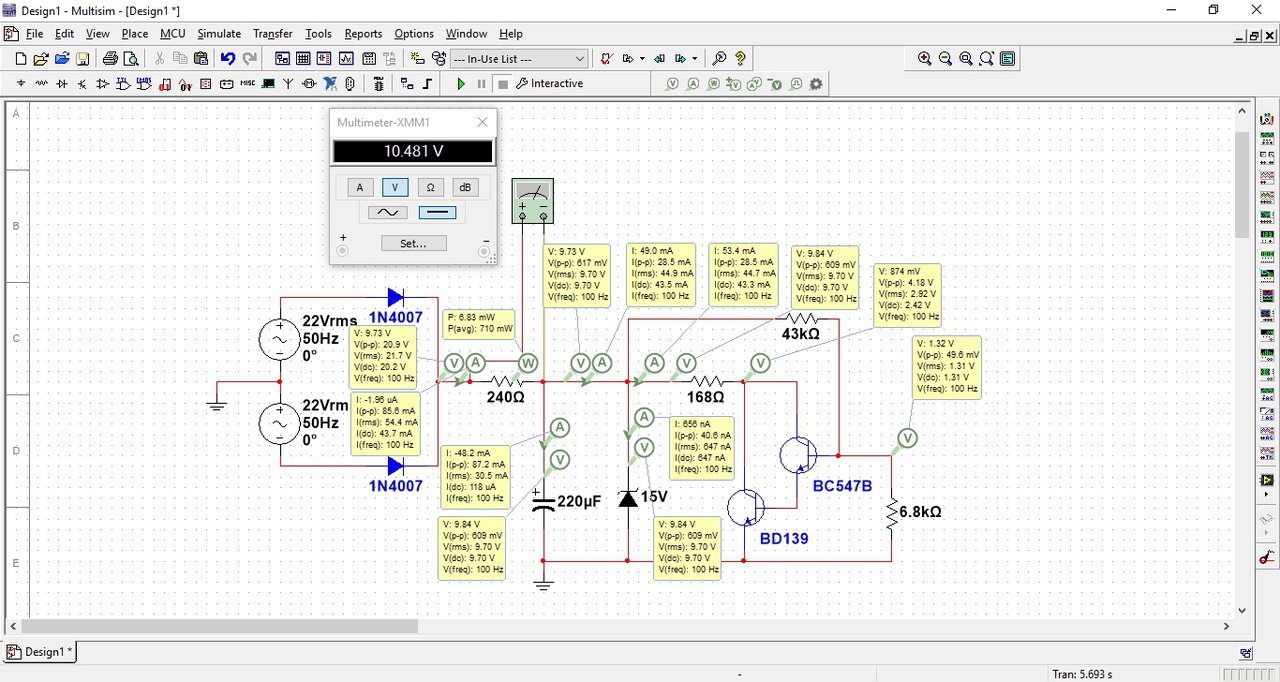Click the Print icon in toolbar
This screenshot has height=682, width=1280.
pyautogui.click(x=110, y=59)
